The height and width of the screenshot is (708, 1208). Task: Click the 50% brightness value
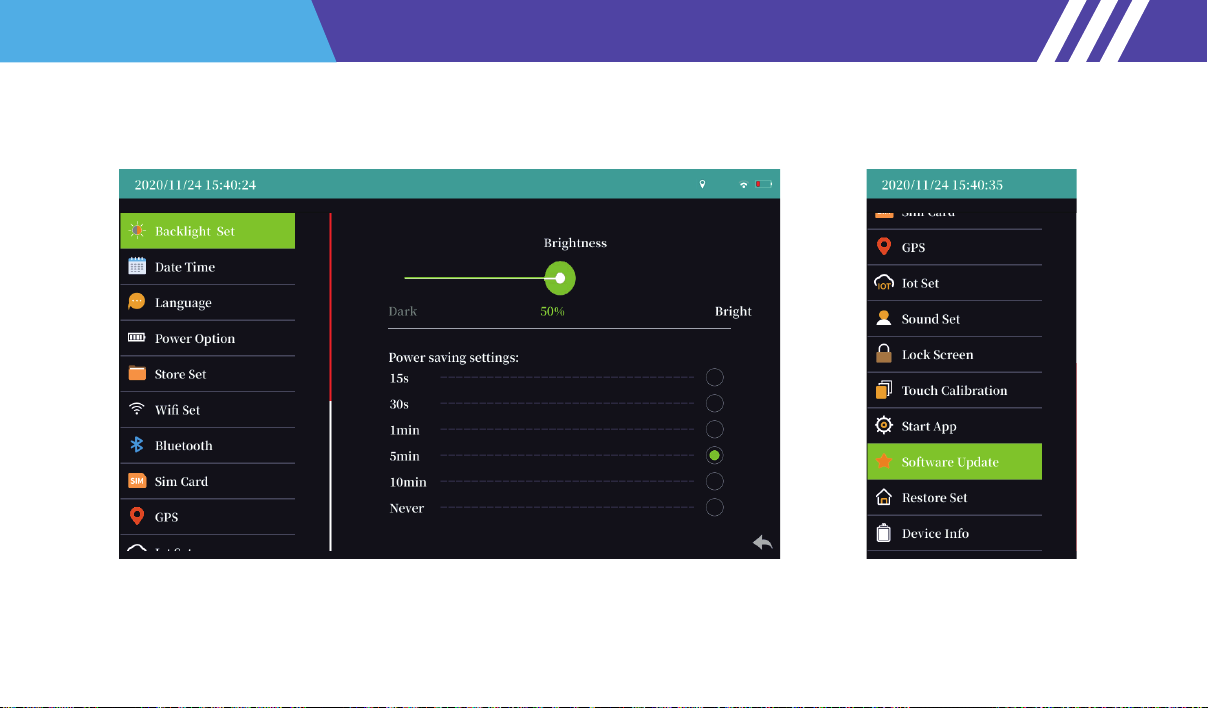[x=553, y=311]
